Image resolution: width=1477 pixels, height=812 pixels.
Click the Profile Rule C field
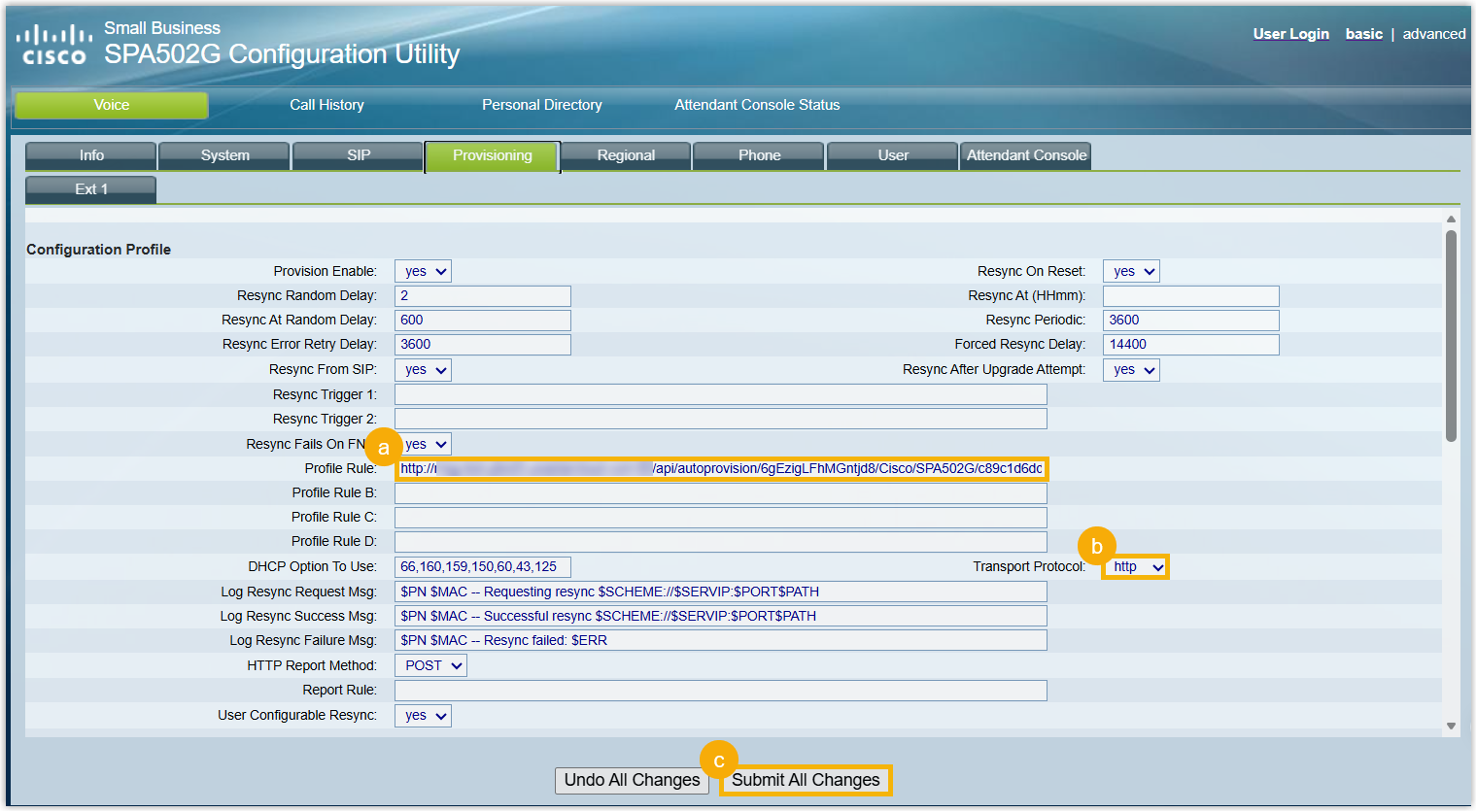click(x=721, y=518)
